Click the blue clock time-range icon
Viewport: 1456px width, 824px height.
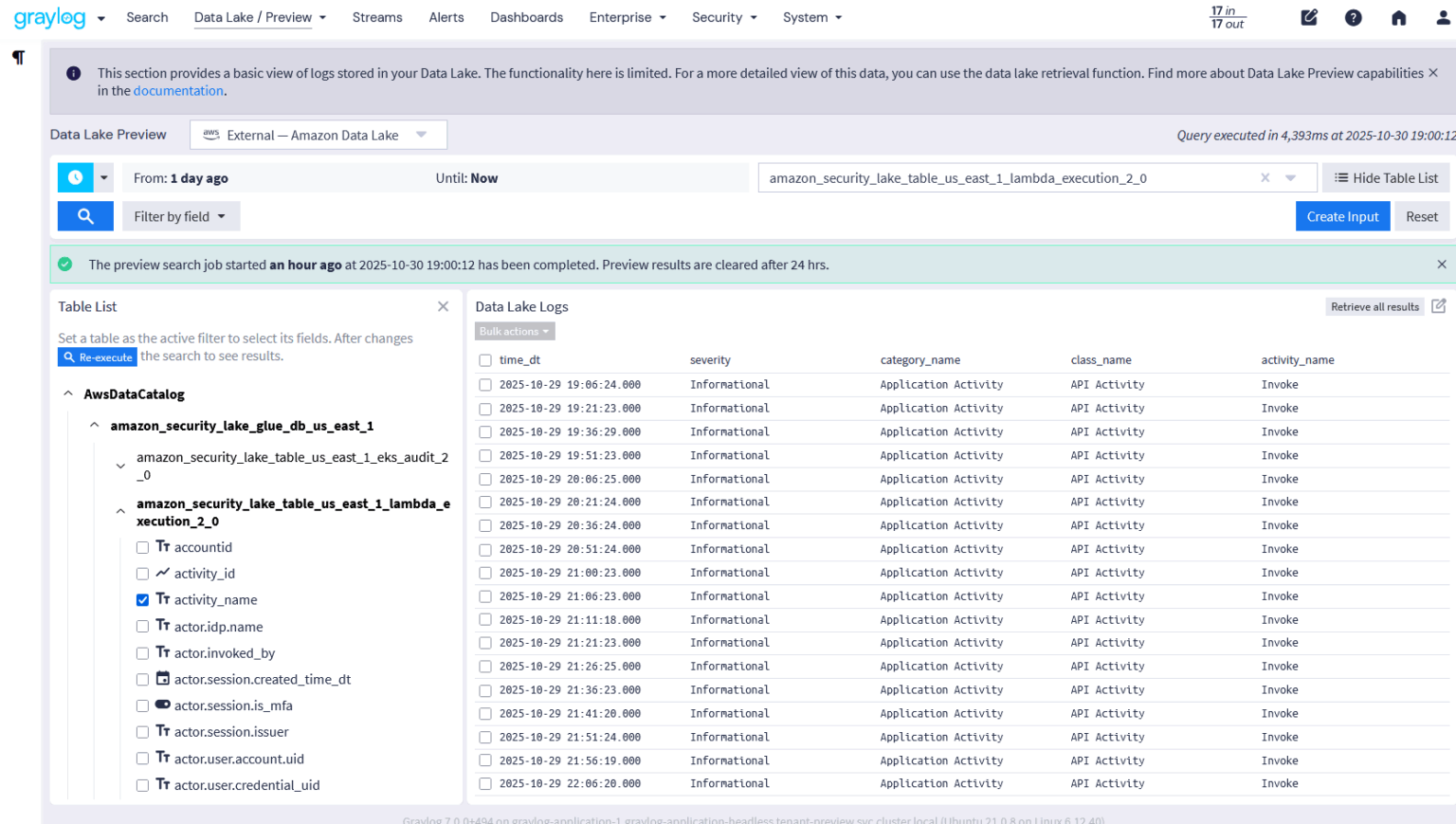[75, 177]
